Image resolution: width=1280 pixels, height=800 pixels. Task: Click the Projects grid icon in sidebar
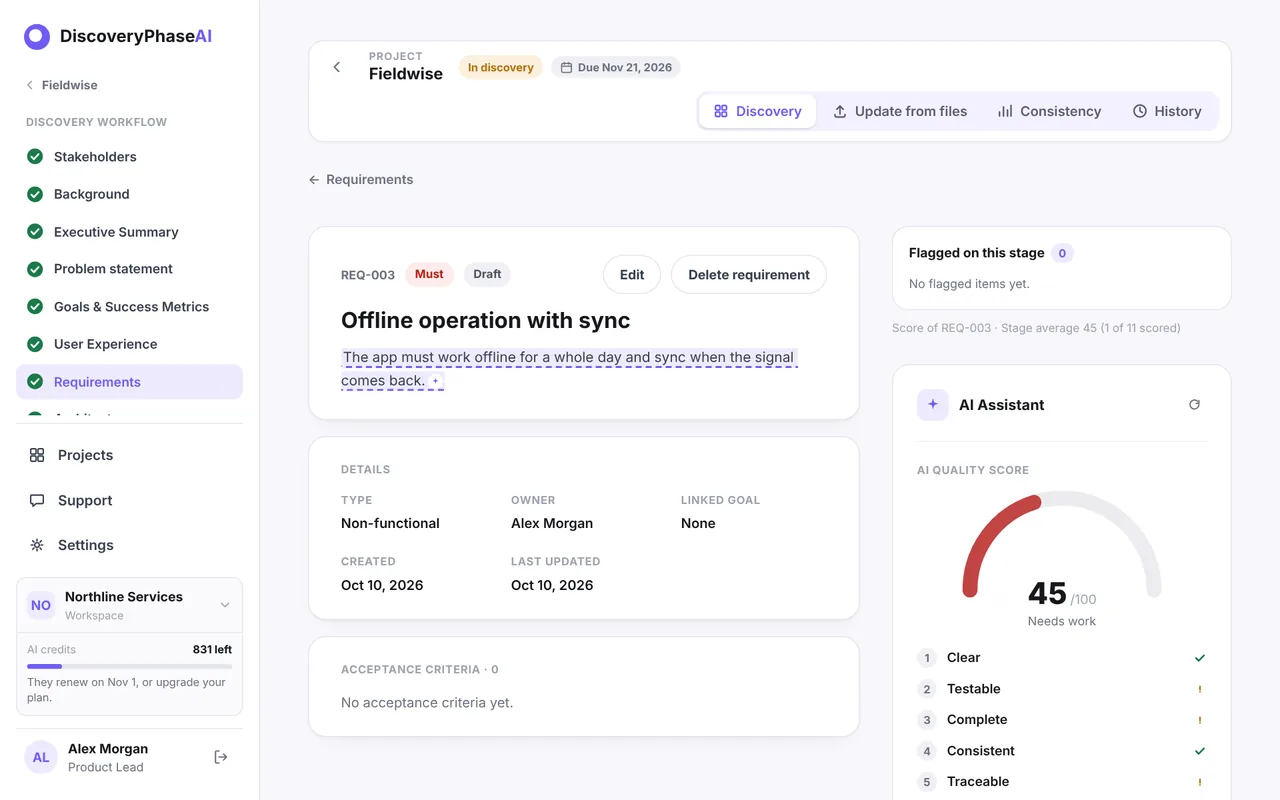(37, 455)
